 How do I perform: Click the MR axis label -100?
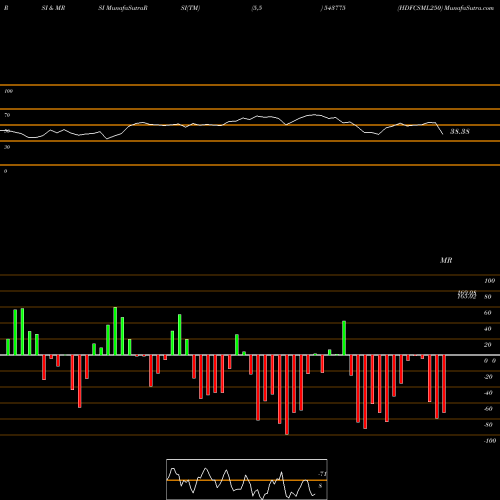coord(489,441)
